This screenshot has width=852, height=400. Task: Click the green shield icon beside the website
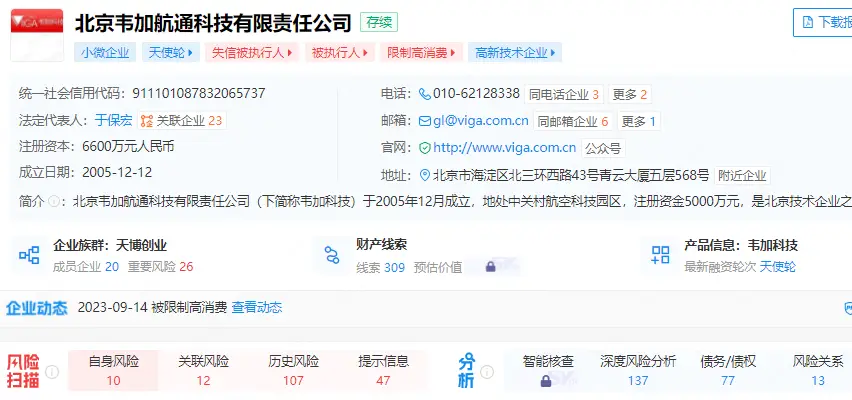[x=425, y=148]
